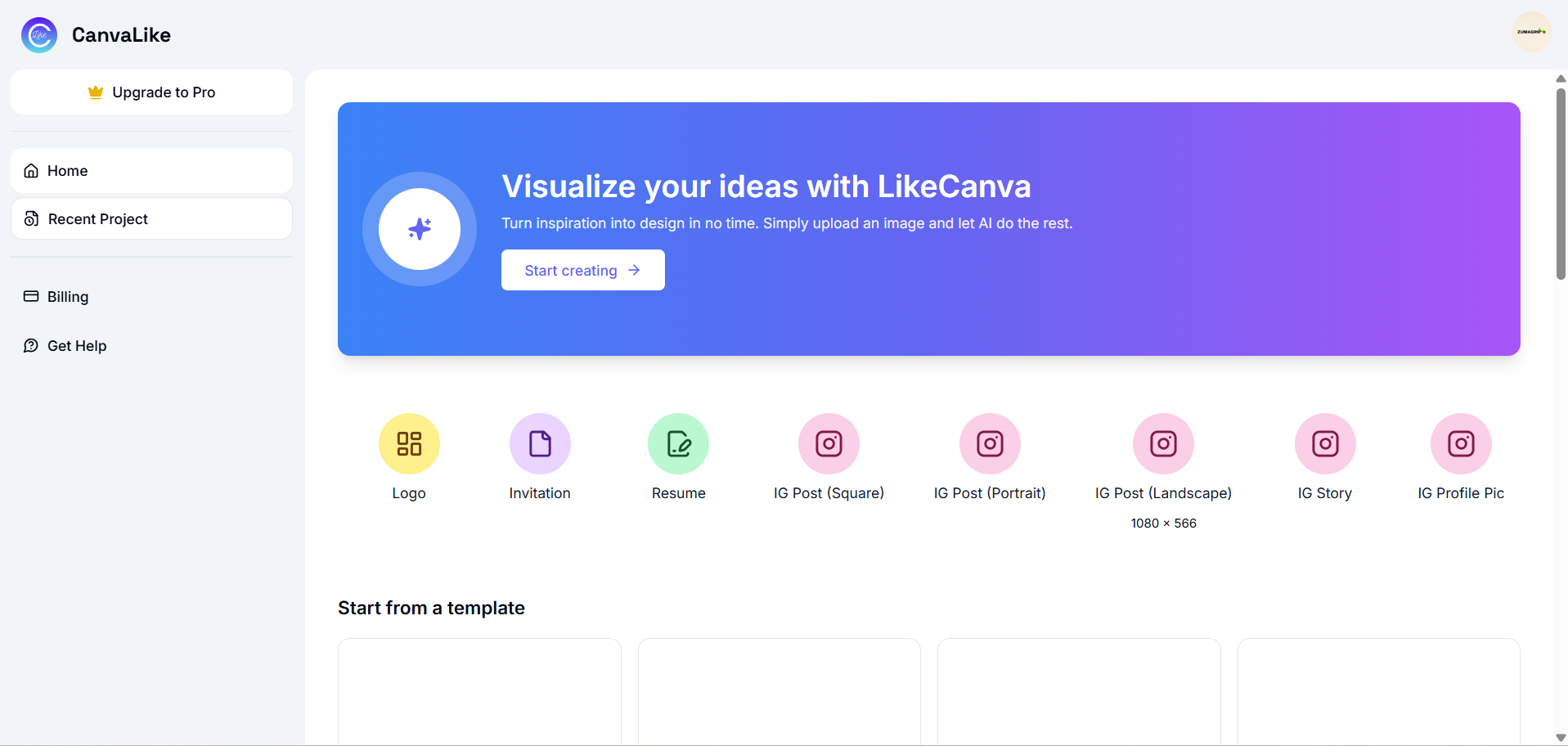1568x746 pixels.
Task: Click the Resume label
Action: [x=678, y=493]
